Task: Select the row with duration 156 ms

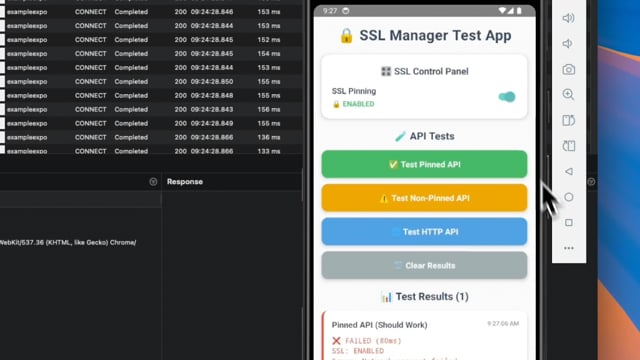Action: (x=151, y=109)
